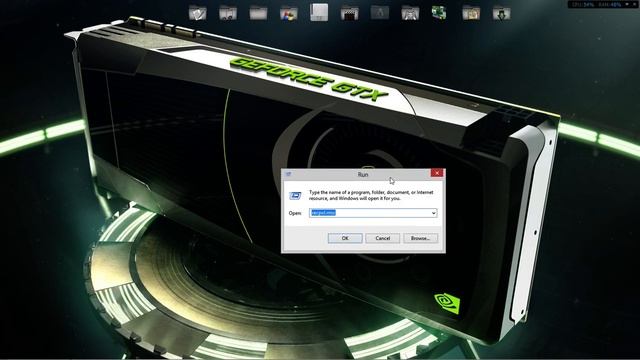Expand the Open combo box dropdown arrow
Screen dimensions: 640x360
[x=433, y=213]
